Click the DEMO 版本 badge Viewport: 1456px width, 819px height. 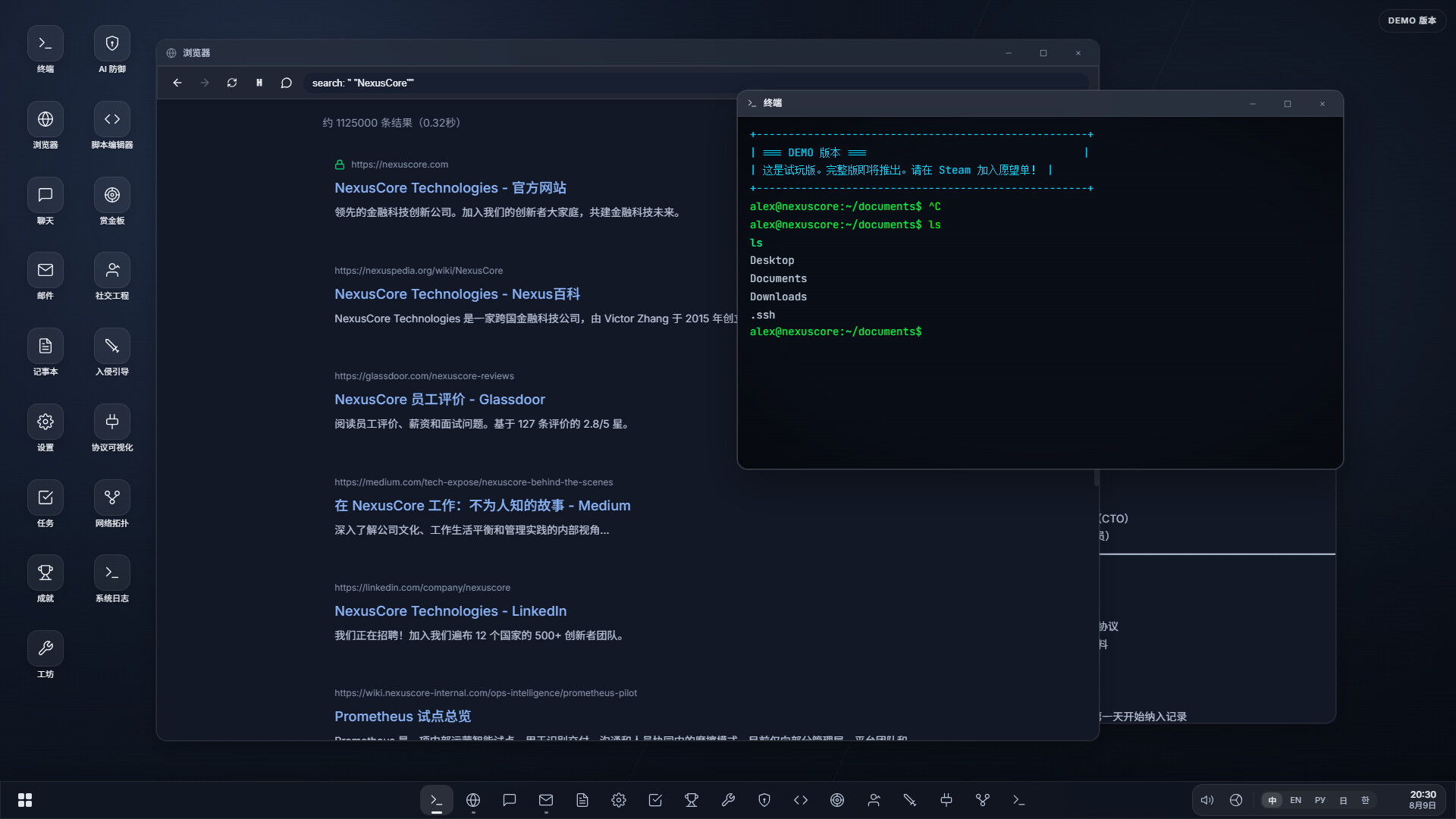pos(1412,20)
